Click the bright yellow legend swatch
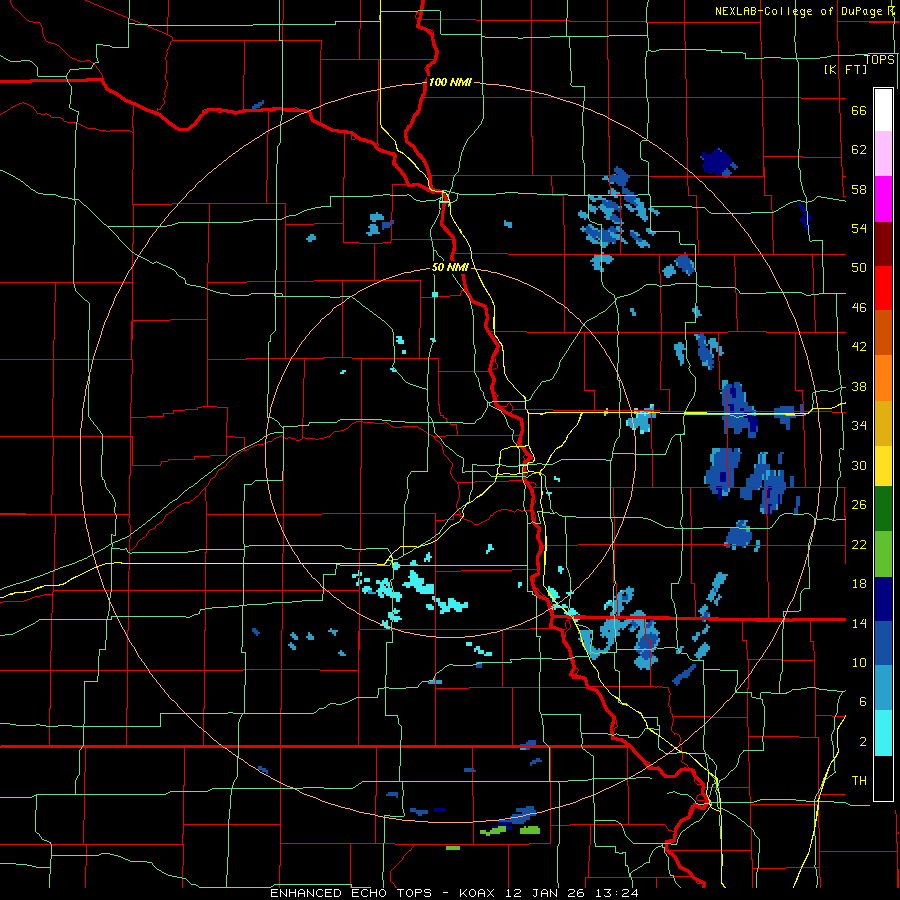Image resolution: width=900 pixels, height=900 pixels. (883, 466)
